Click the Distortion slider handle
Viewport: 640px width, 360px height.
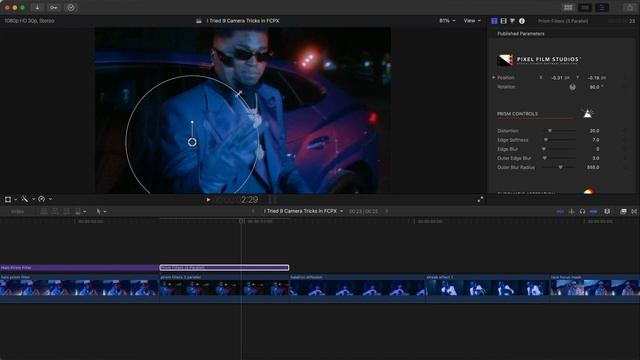click(x=550, y=131)
